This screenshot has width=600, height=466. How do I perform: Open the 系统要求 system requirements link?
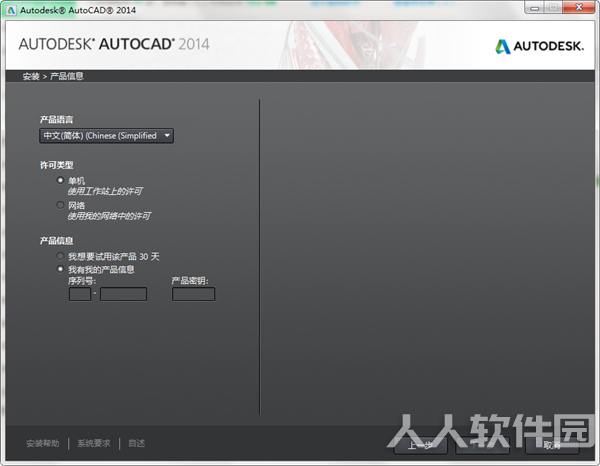tap(94, 443)
